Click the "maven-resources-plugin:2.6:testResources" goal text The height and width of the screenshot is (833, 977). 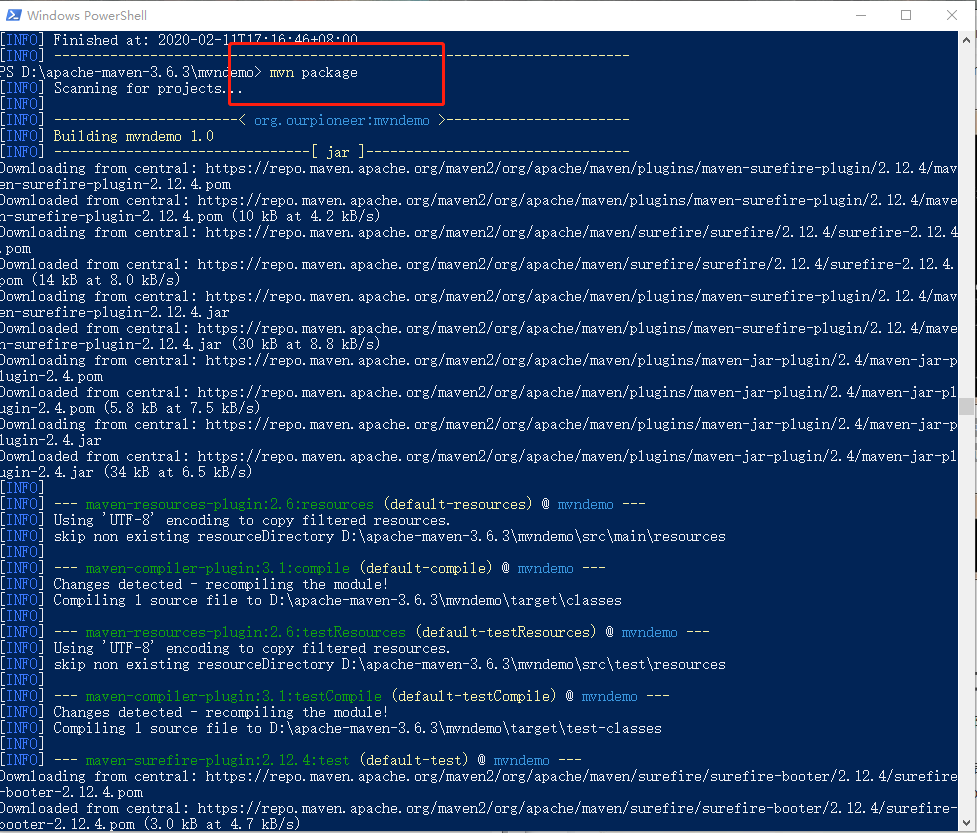pos(245,632)
